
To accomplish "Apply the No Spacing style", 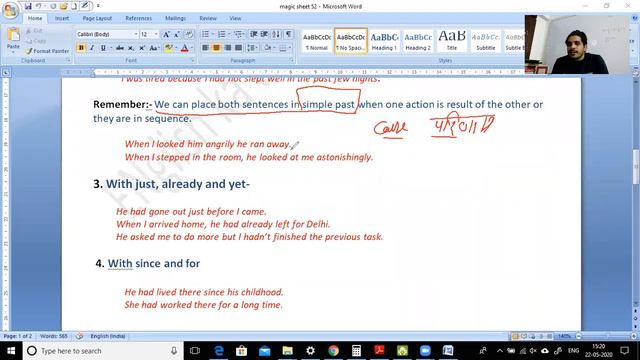I will coord(351,41).
